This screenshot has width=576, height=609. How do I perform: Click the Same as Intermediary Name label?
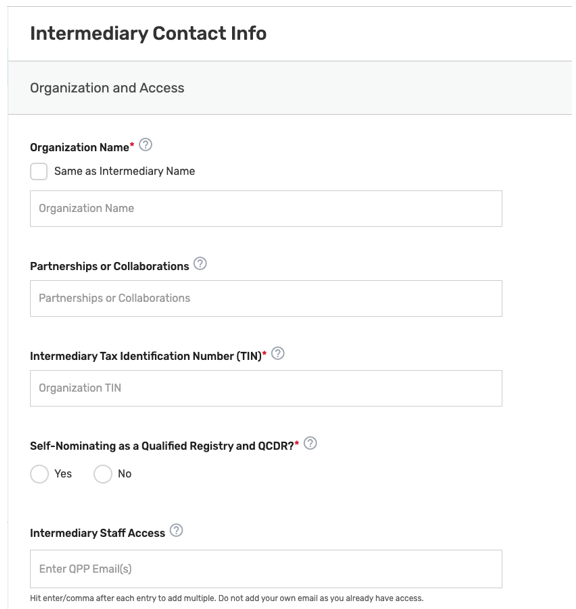125,171
